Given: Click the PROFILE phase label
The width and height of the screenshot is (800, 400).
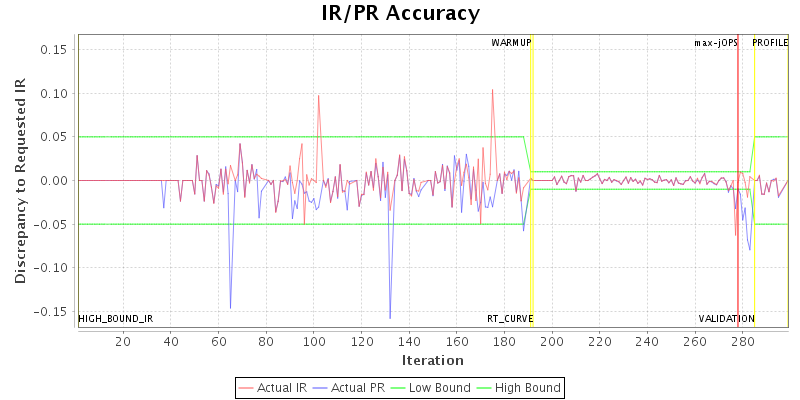Looking at the screenshot, I should click(770, 43).
